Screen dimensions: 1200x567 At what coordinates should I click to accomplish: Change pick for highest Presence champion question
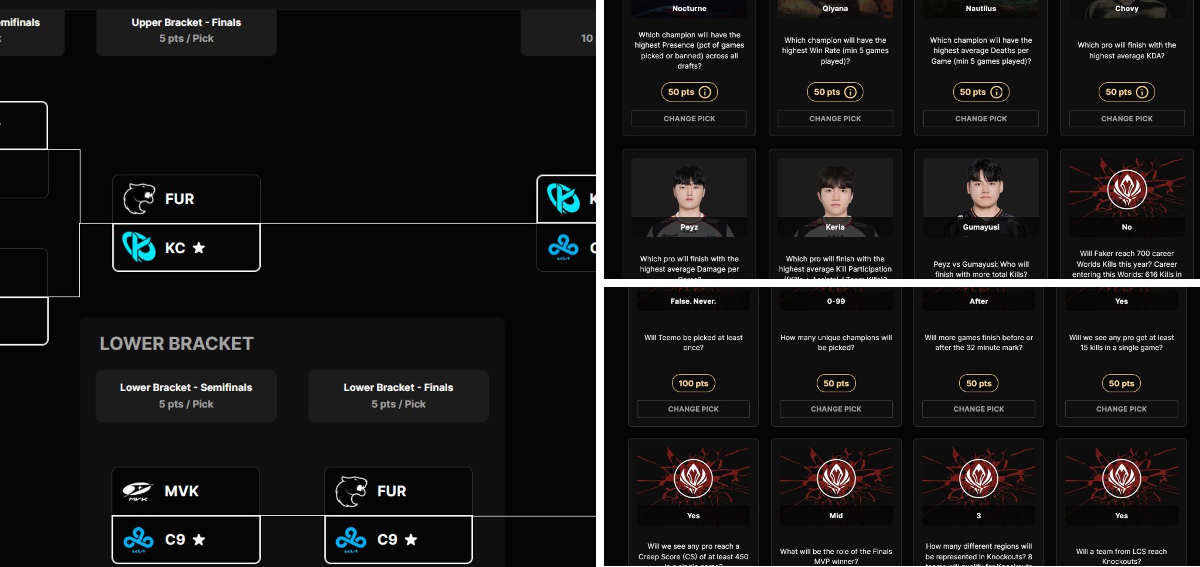coord(690,118)
